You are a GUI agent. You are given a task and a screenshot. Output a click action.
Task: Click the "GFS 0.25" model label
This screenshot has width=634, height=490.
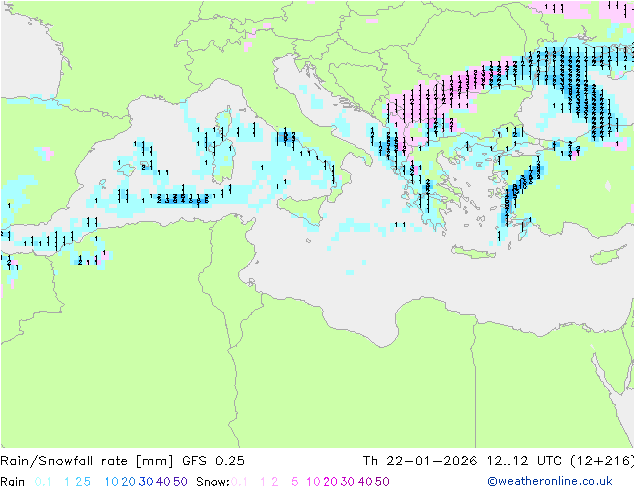click(213, 461)
